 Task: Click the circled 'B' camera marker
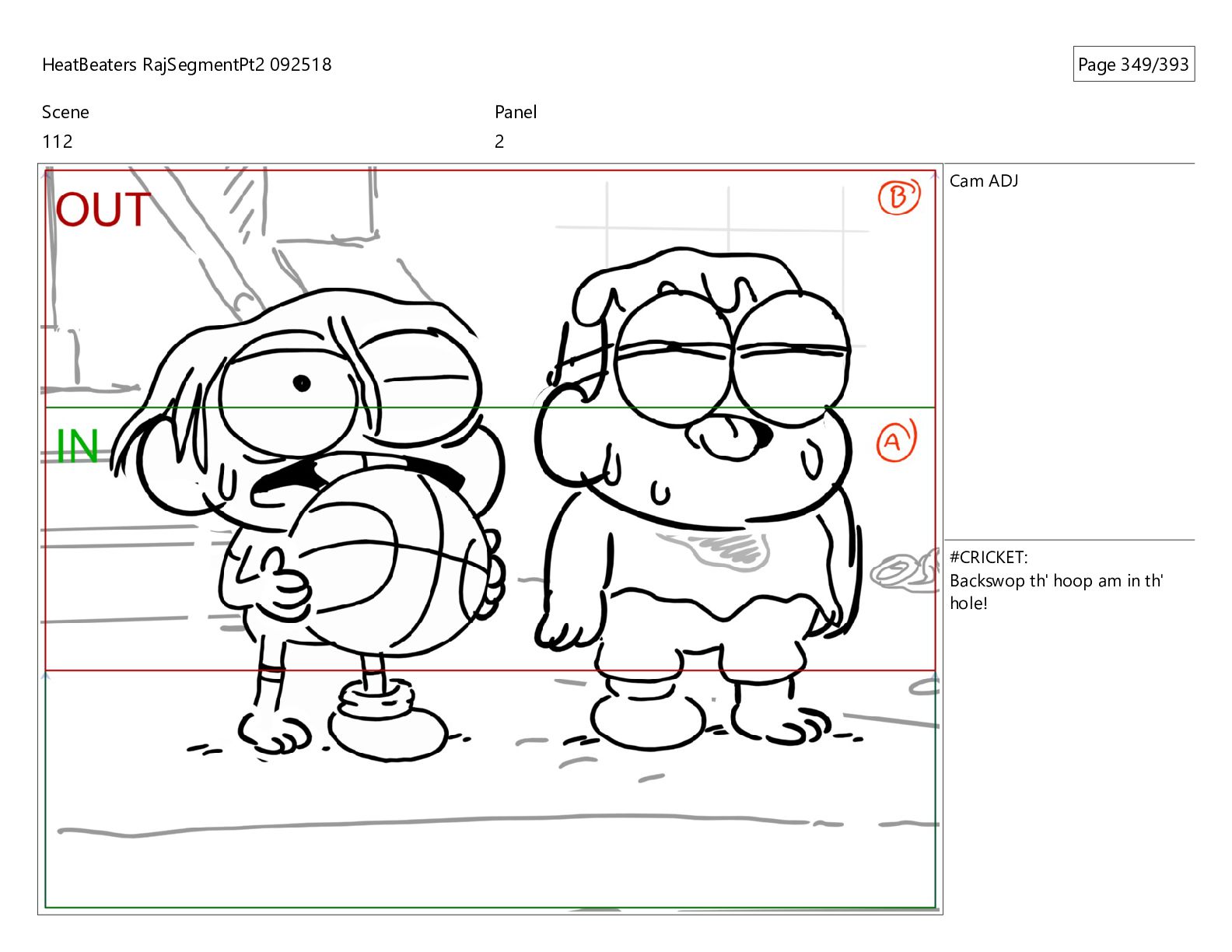click(898, 198)
